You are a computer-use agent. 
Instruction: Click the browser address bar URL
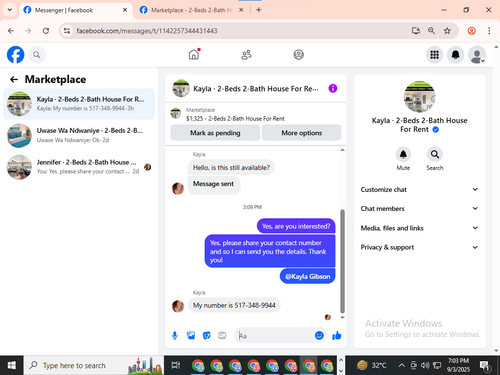(147, 31)
